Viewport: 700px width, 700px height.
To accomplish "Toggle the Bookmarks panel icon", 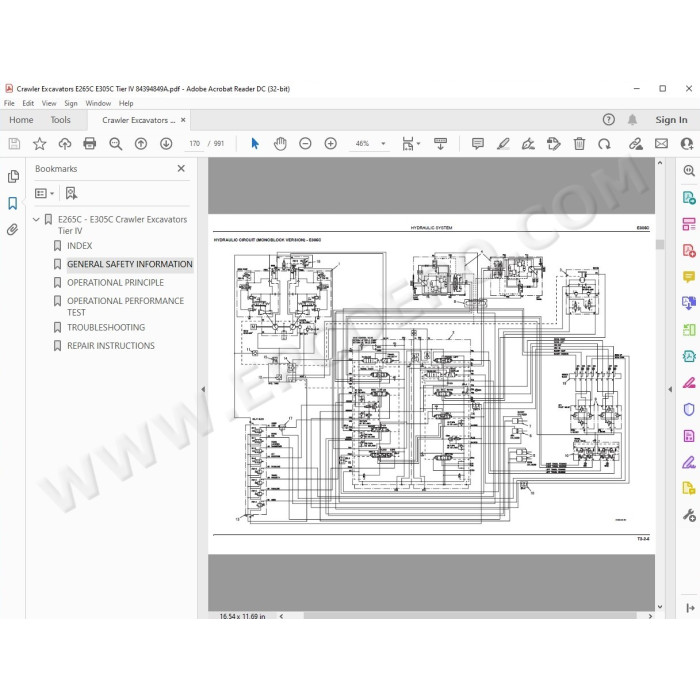I will [12, 203].
